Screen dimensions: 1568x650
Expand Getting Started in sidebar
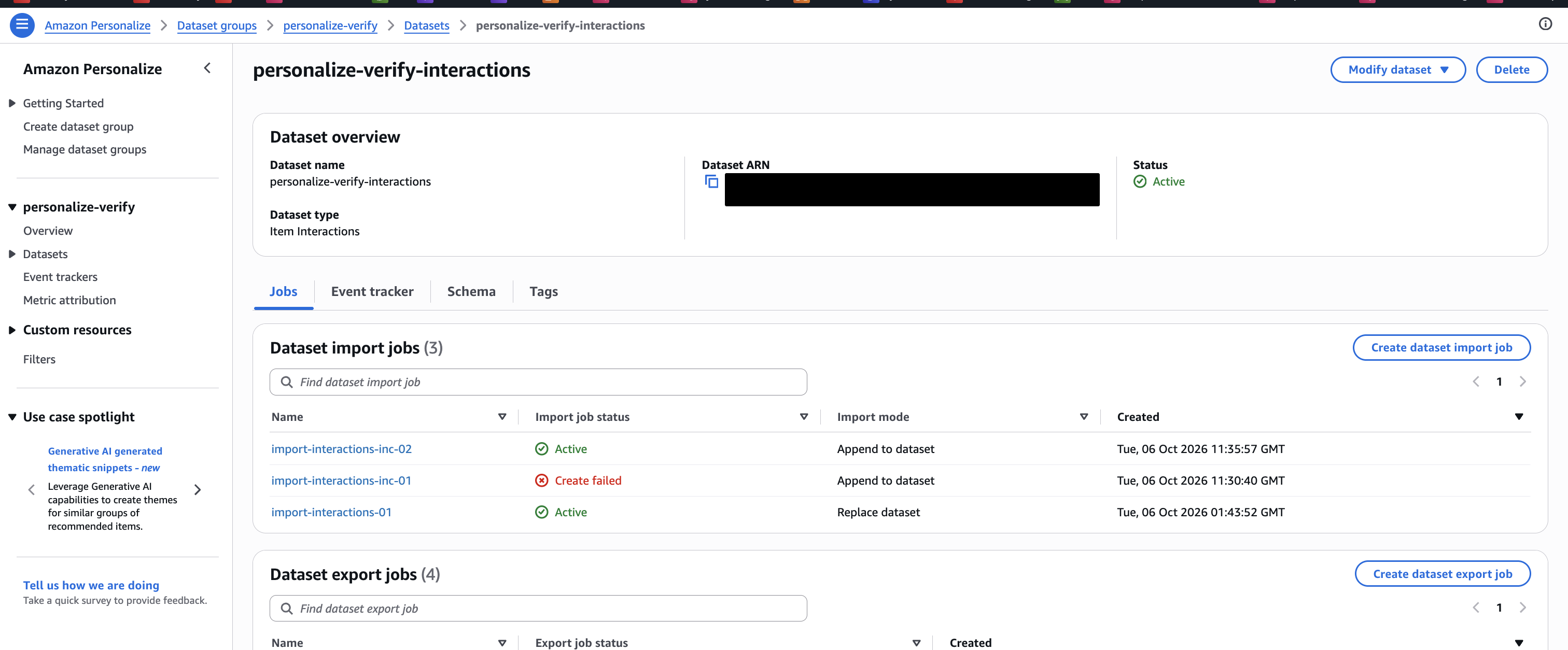tap(11, 104)
